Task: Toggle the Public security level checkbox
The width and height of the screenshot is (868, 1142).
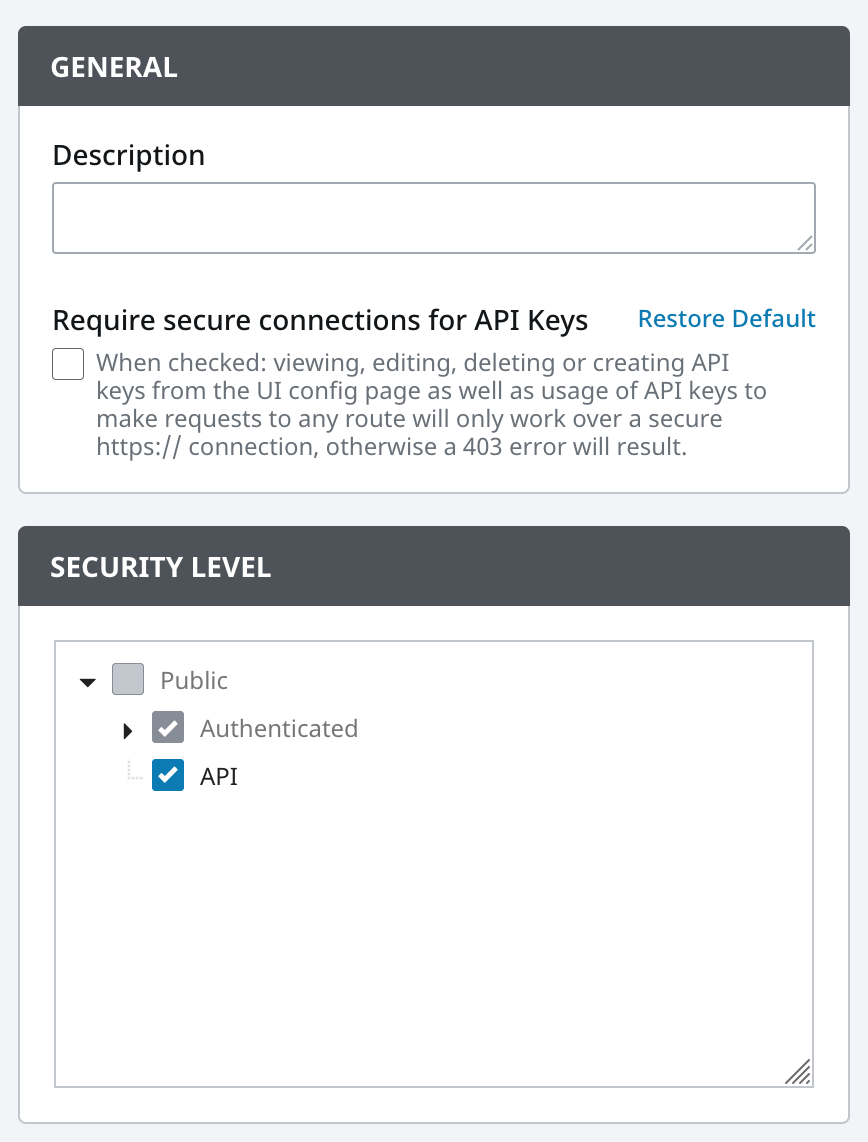Action: coord(128,680)
